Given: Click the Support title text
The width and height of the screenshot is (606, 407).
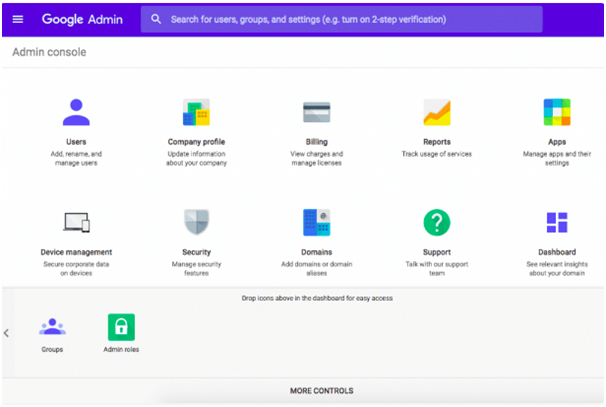Looking at the screenshot, I should click(x=437, y=252).
